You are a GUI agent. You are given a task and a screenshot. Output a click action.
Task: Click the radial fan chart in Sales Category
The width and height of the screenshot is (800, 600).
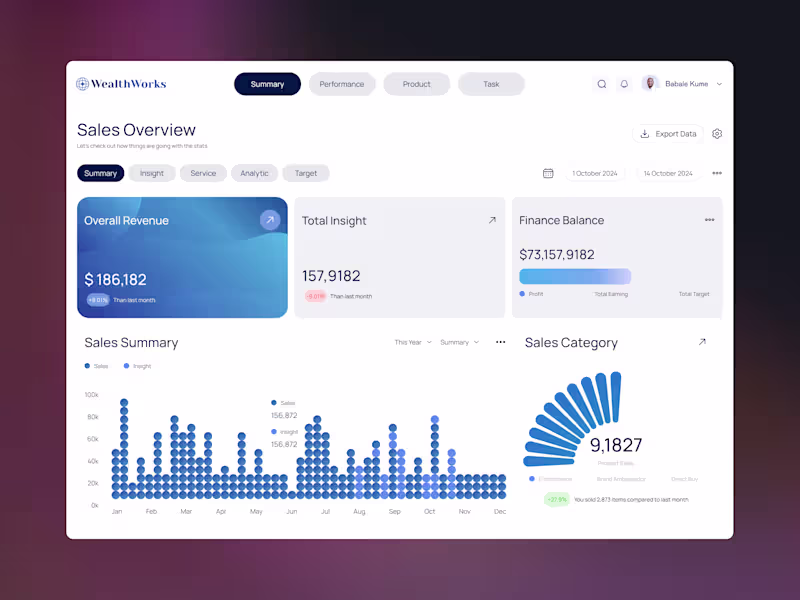572,419
